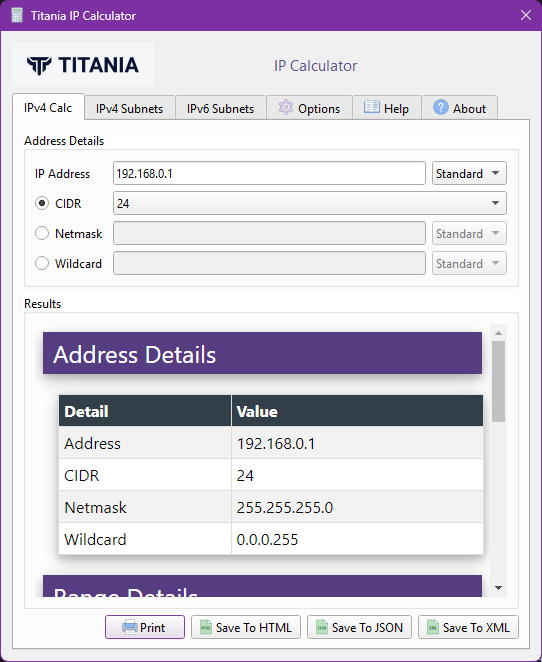Click the results scrollbar thumb
542x662 pixels.
(499, 381)
